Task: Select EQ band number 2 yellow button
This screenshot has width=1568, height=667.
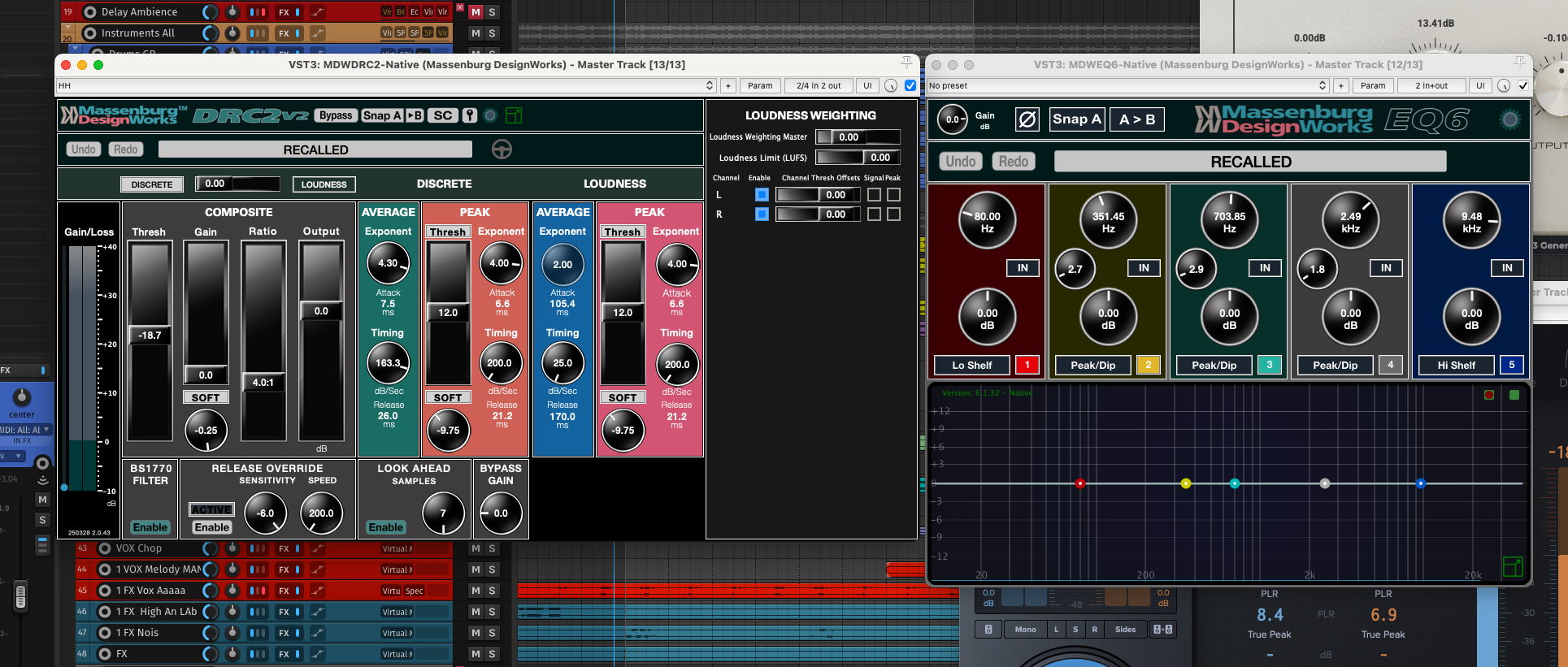Action: click(x=1149, y=366)
